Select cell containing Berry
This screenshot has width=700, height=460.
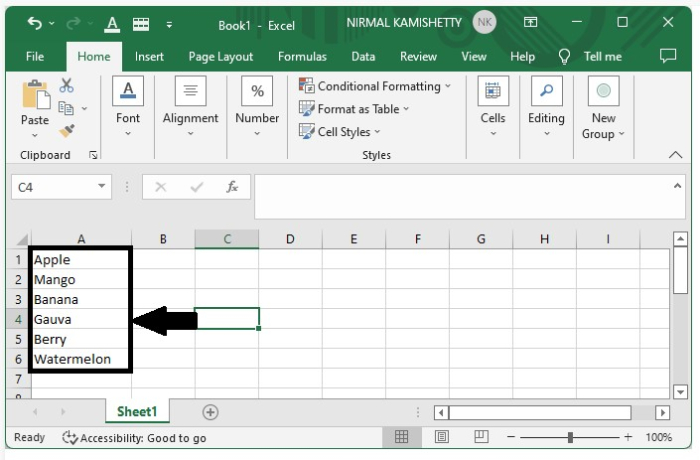81,339
